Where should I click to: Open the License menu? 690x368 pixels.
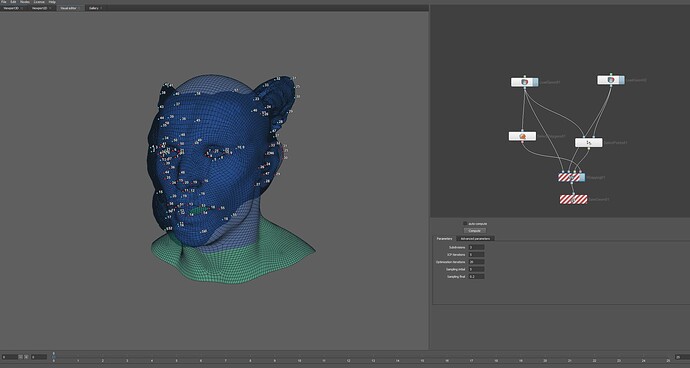[39, 2]
